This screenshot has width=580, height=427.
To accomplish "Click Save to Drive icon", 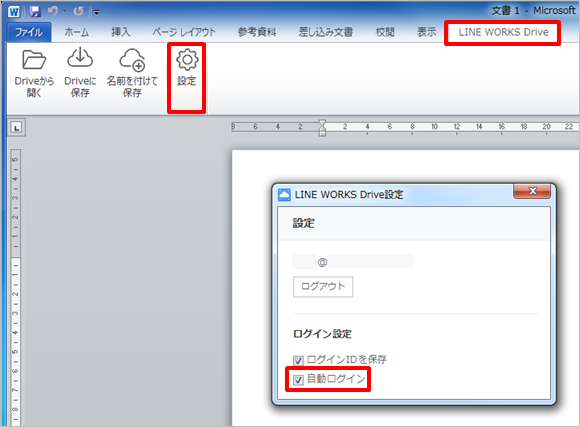I will 80,58.
